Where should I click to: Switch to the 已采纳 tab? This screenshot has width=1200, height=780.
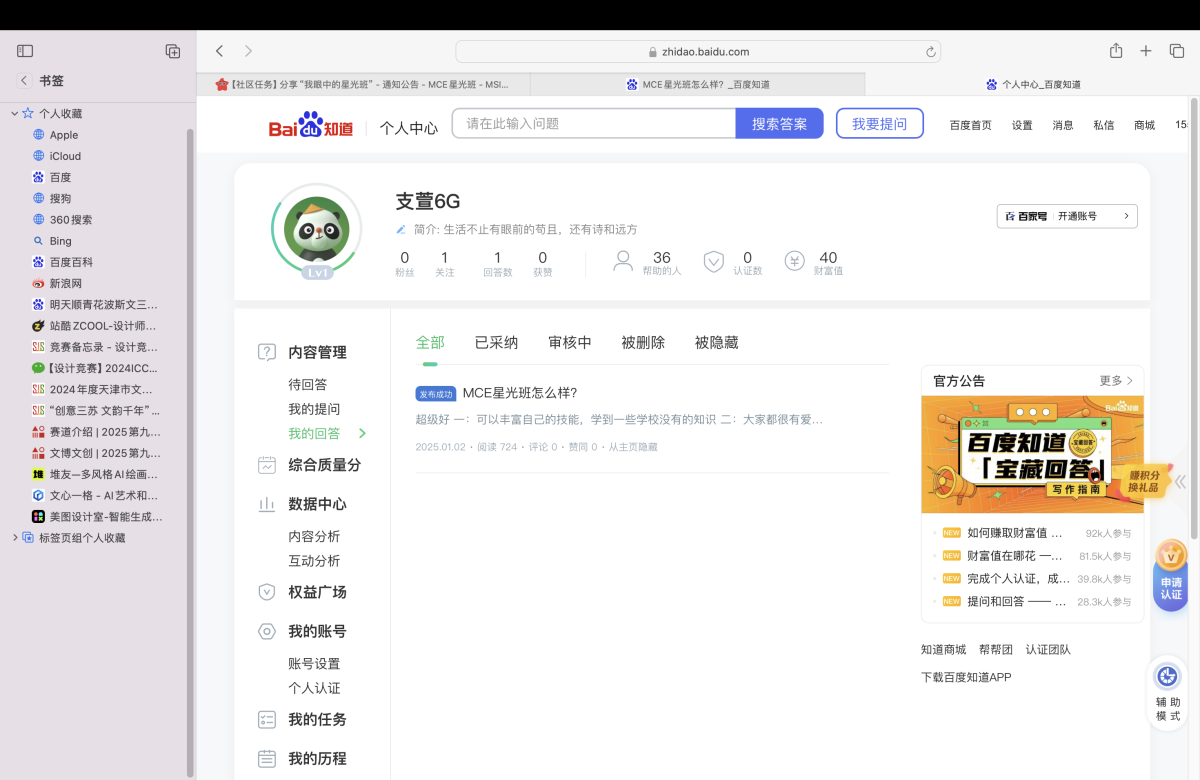pos(496,342)
